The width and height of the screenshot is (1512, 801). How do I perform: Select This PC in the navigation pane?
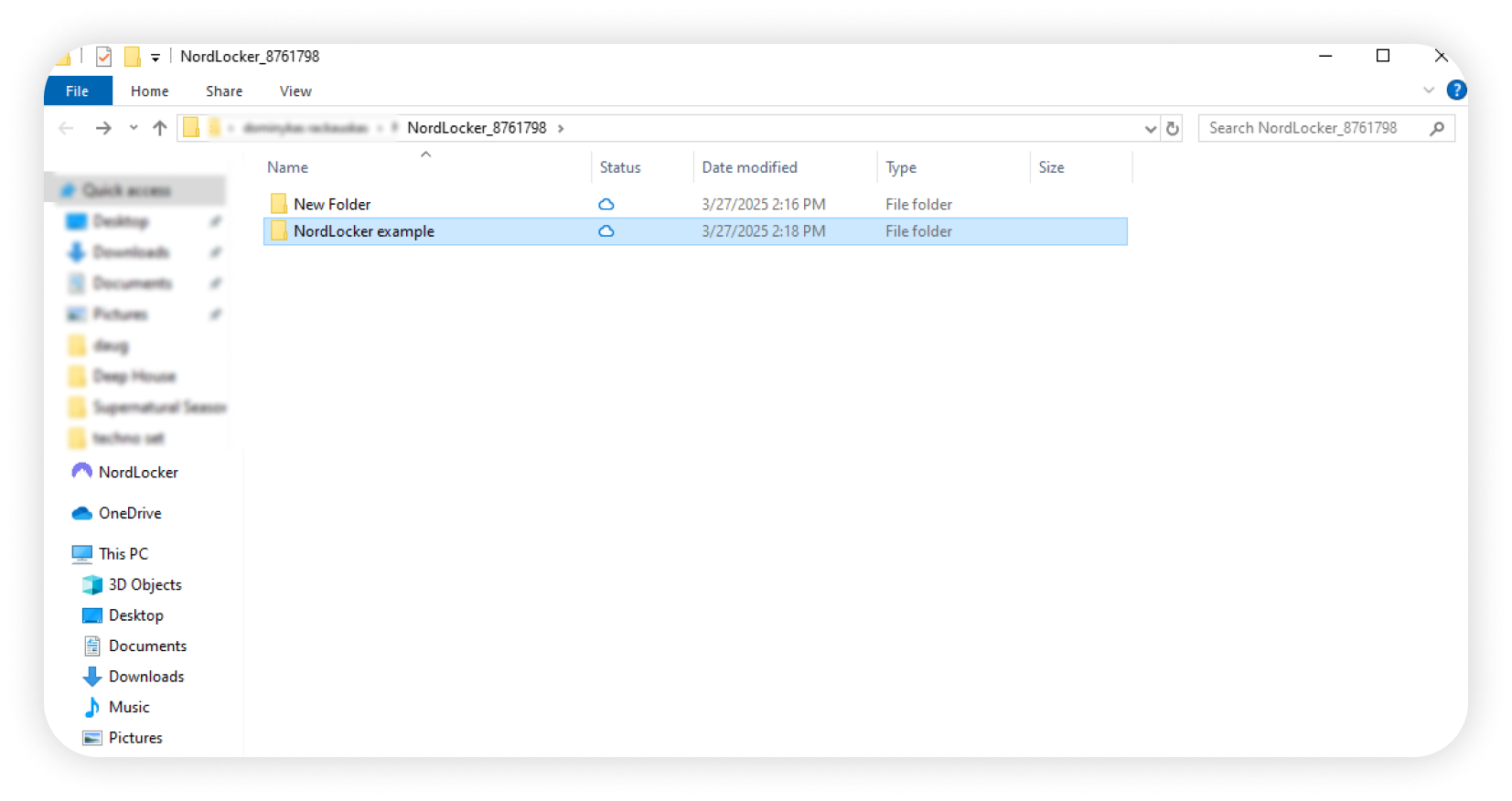click(123, 554)
